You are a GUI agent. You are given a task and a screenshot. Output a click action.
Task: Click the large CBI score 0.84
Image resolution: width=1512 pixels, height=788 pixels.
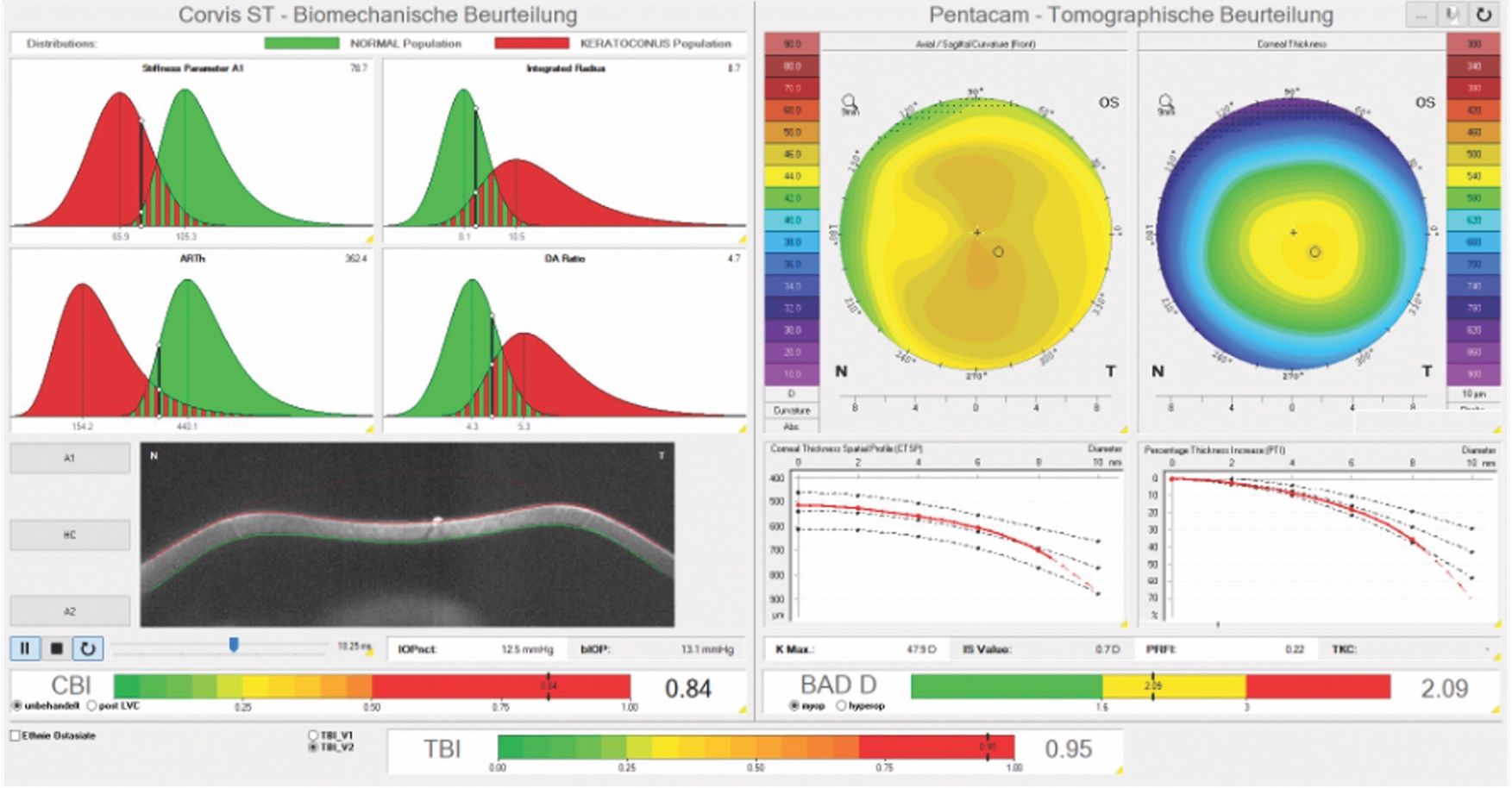point(687,689)
